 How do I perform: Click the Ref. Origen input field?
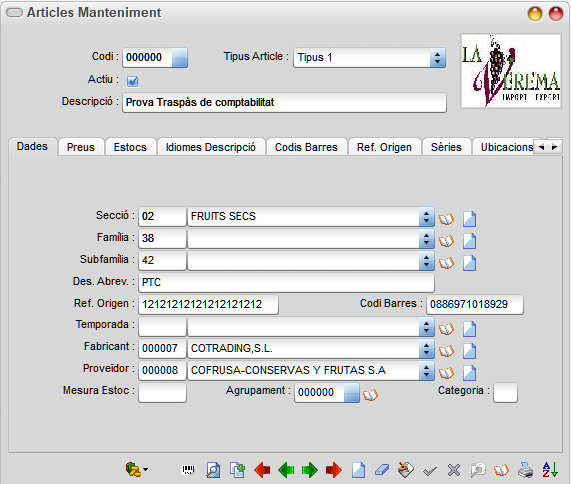208,304
